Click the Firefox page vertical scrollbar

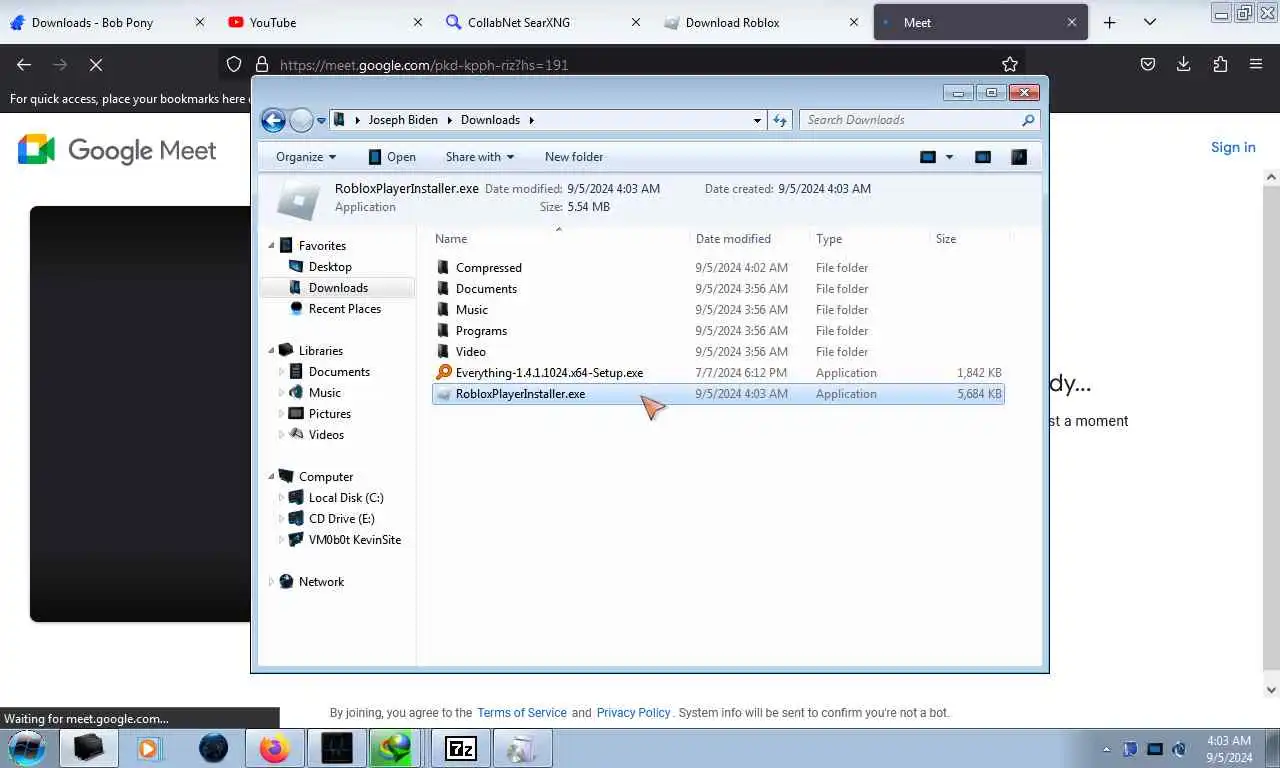pyautogui.click(x=1272, y=433)
